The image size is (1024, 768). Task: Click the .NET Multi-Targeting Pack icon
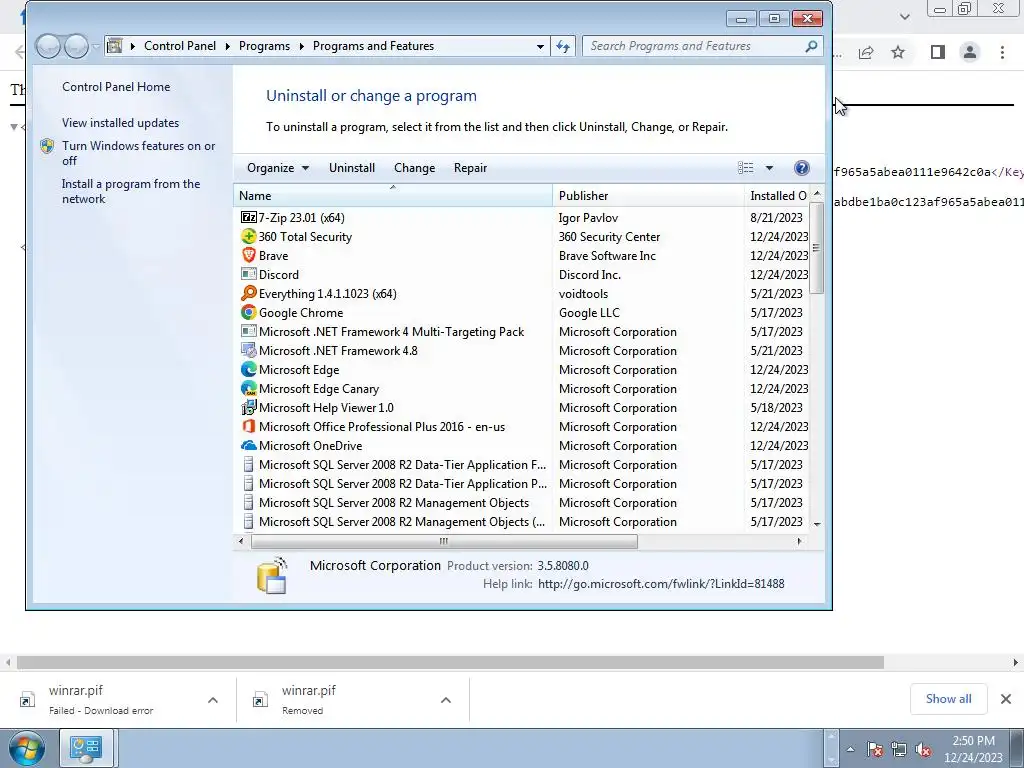coord(248,332)
